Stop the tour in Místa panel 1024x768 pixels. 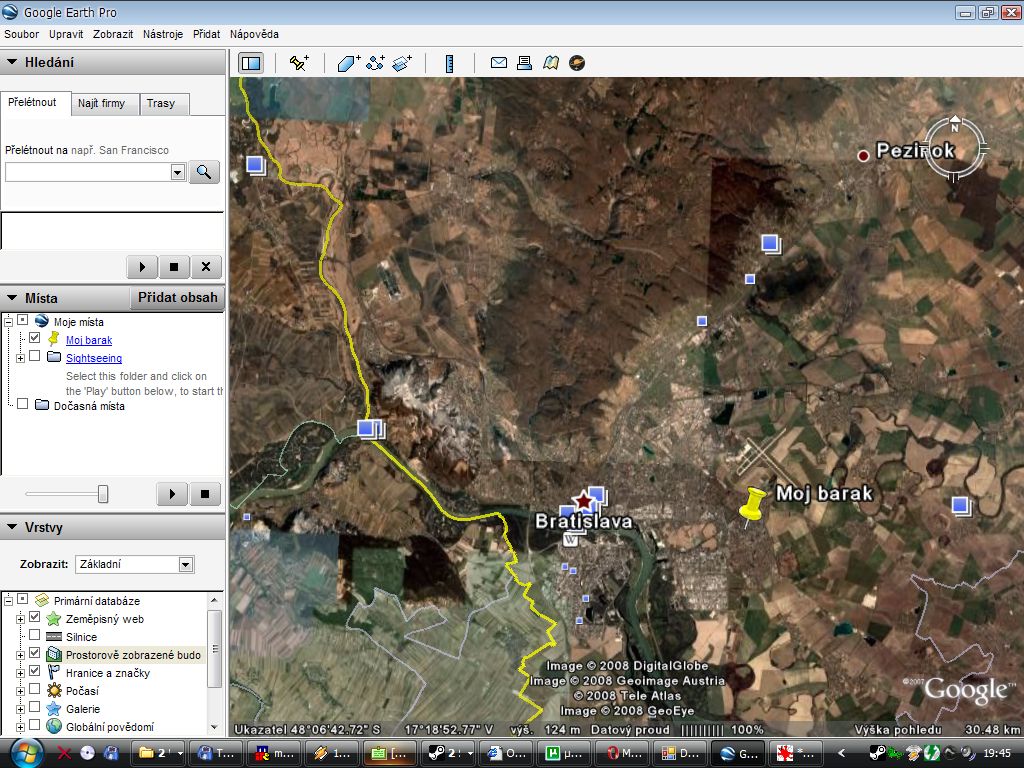coord(205,494)
